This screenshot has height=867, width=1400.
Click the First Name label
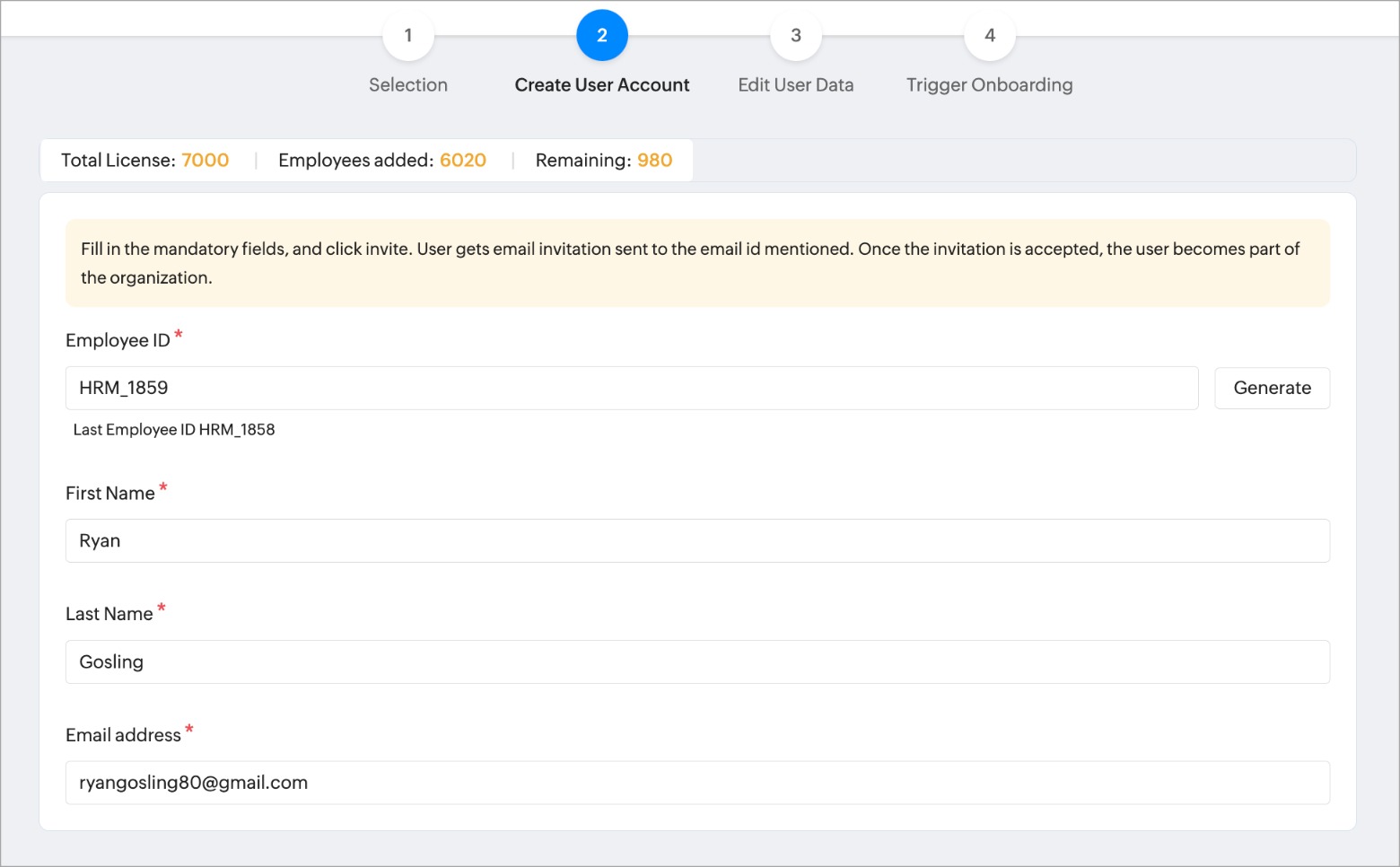click(110, 493)
